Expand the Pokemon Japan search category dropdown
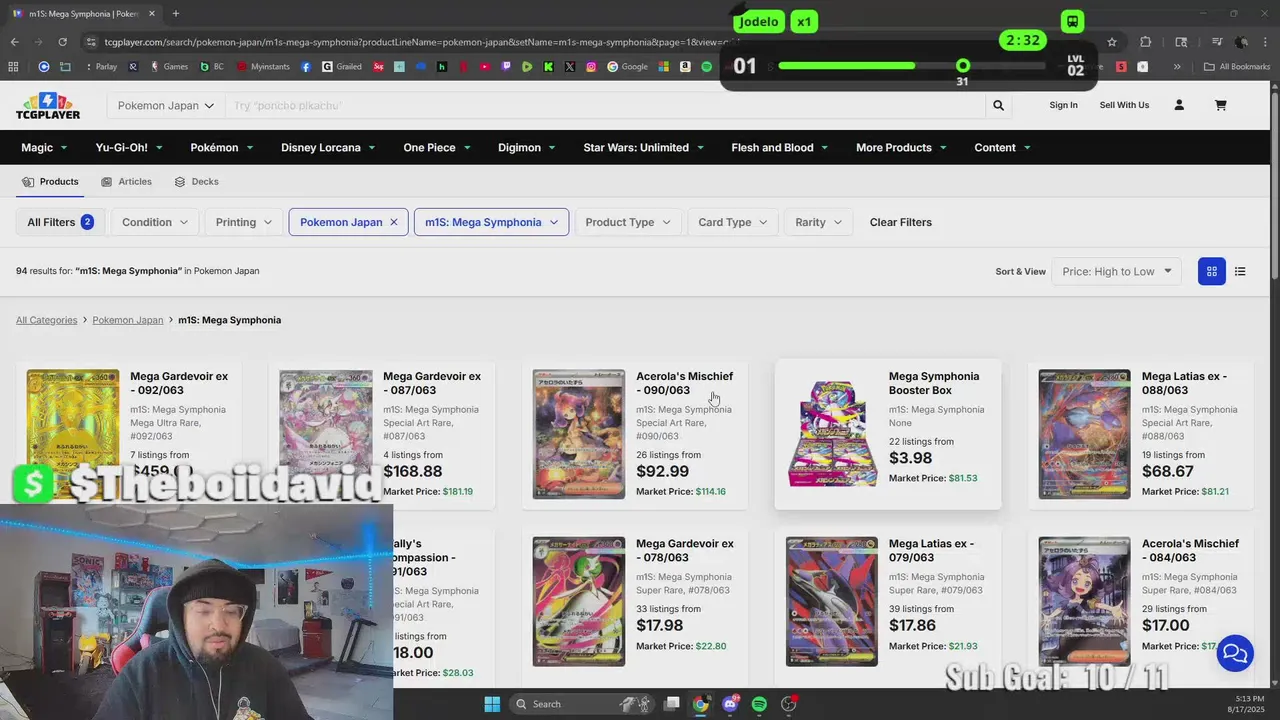 click(165, 105)
